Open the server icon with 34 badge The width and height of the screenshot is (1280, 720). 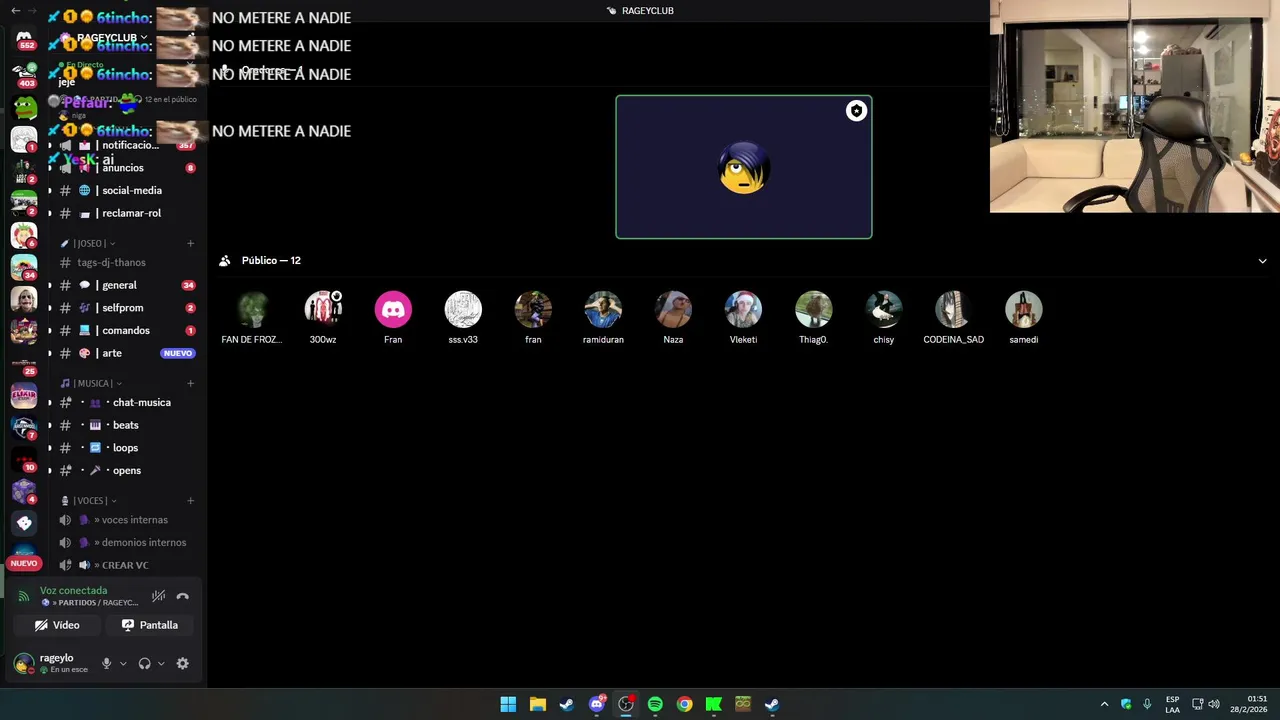[24, 266]
